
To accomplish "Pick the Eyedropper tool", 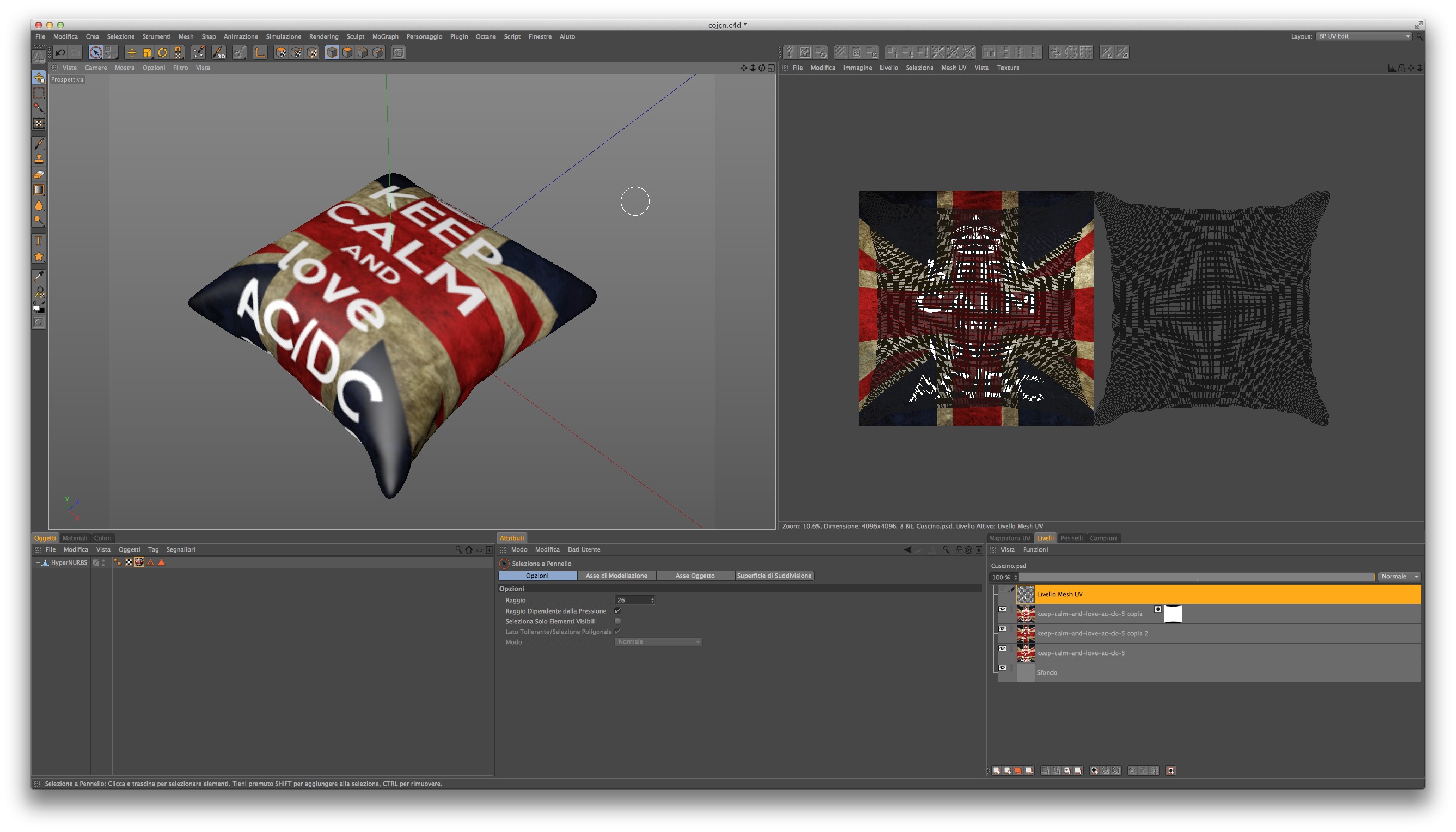I will pyautogui.click(x=39, y=277).
